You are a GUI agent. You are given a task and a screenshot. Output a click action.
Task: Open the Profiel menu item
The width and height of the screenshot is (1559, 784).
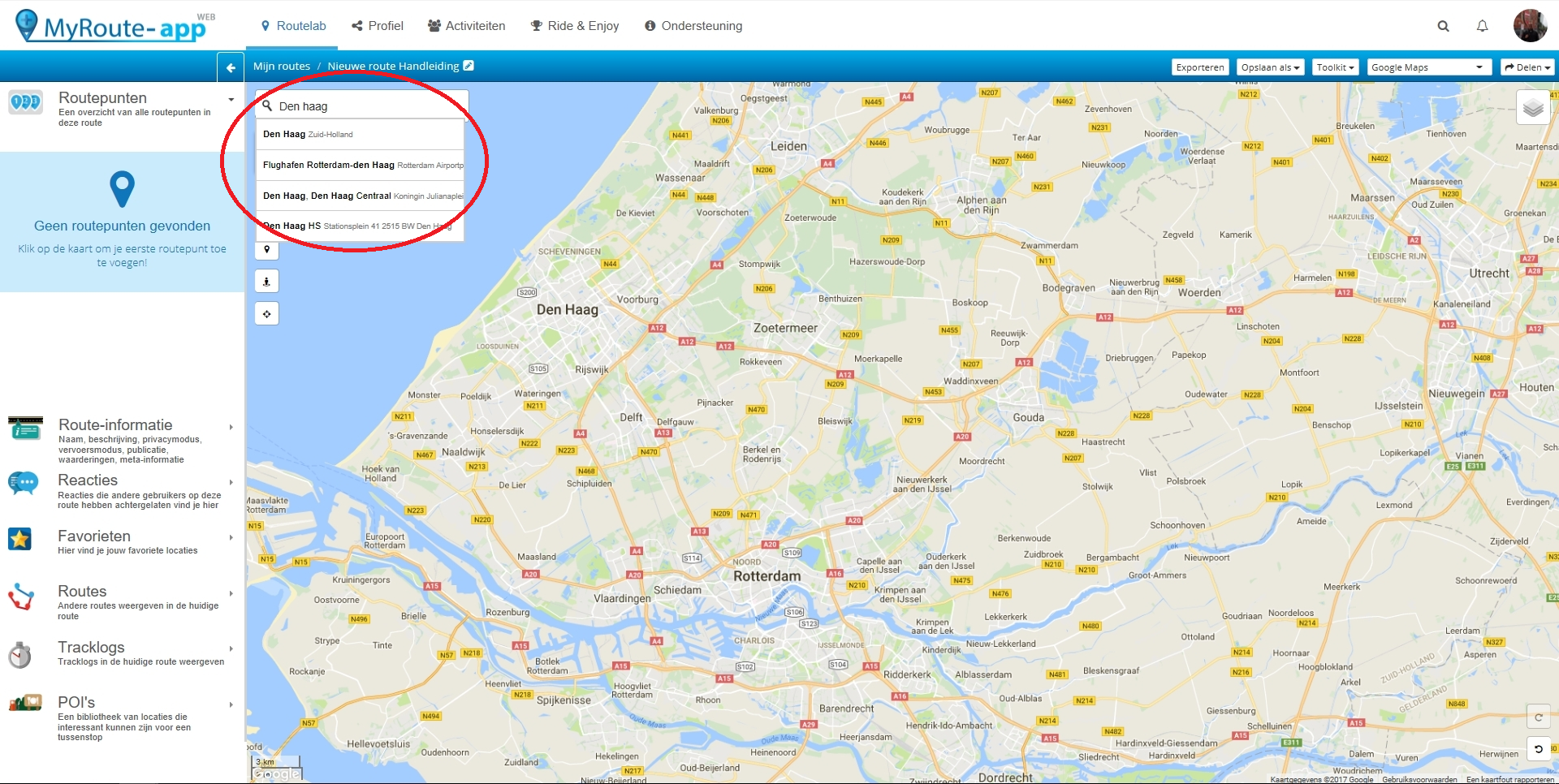[378, 26]
